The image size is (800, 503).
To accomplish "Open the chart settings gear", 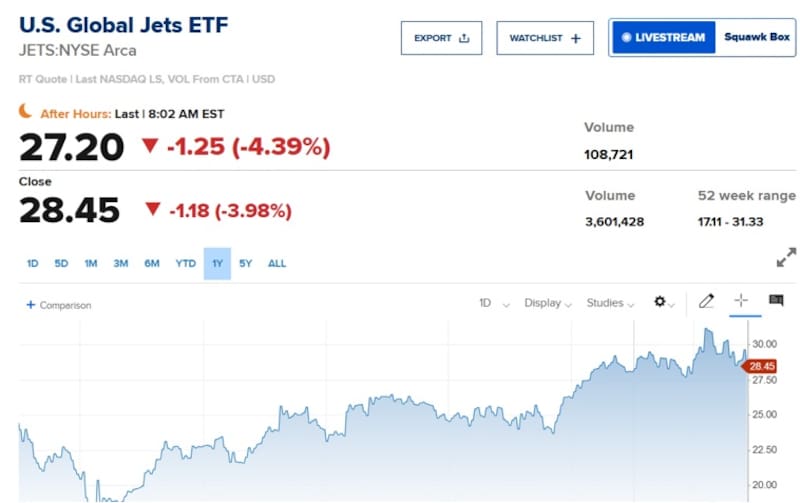I will click(x=660, y=302).
